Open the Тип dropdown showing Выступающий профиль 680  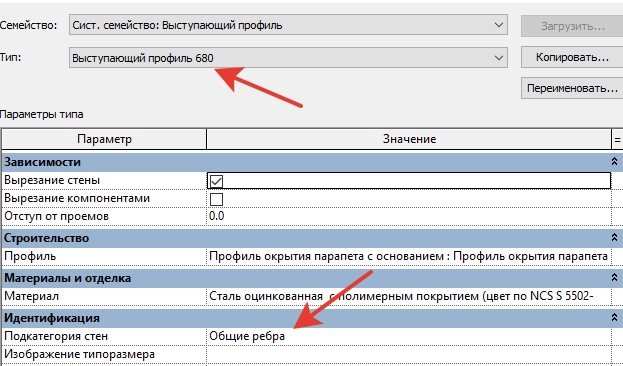coord(288,58)
